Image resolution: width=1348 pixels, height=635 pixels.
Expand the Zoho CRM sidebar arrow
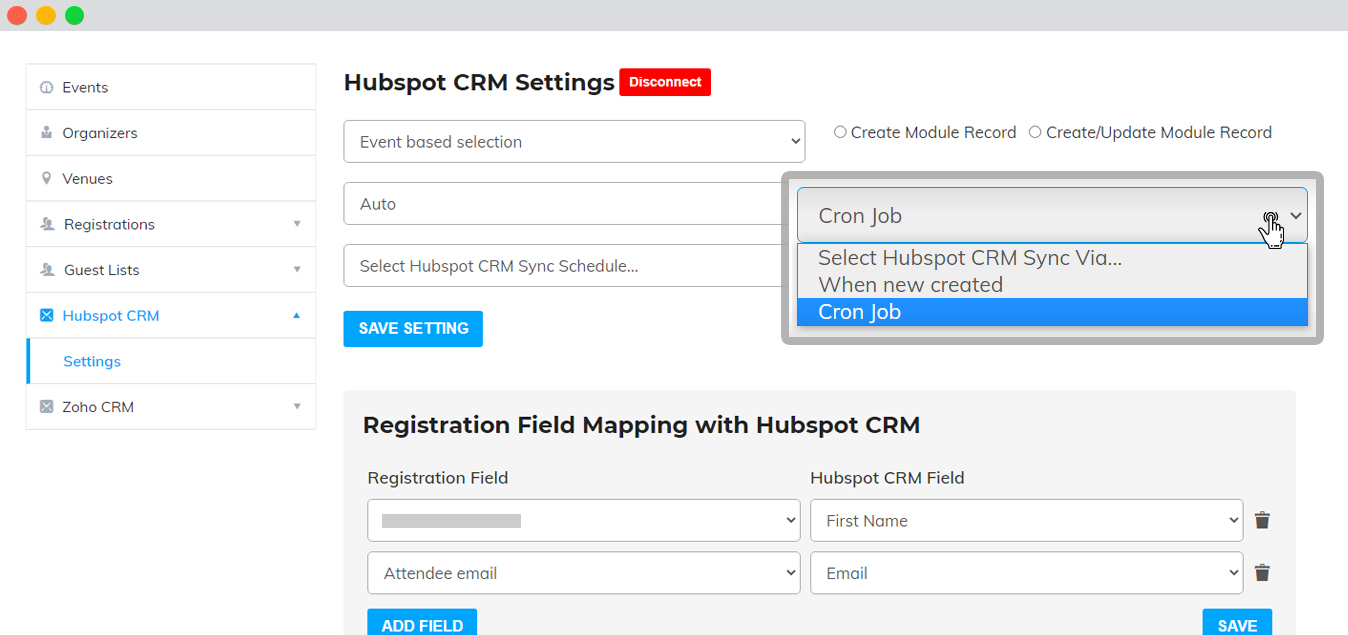point(297,407)
